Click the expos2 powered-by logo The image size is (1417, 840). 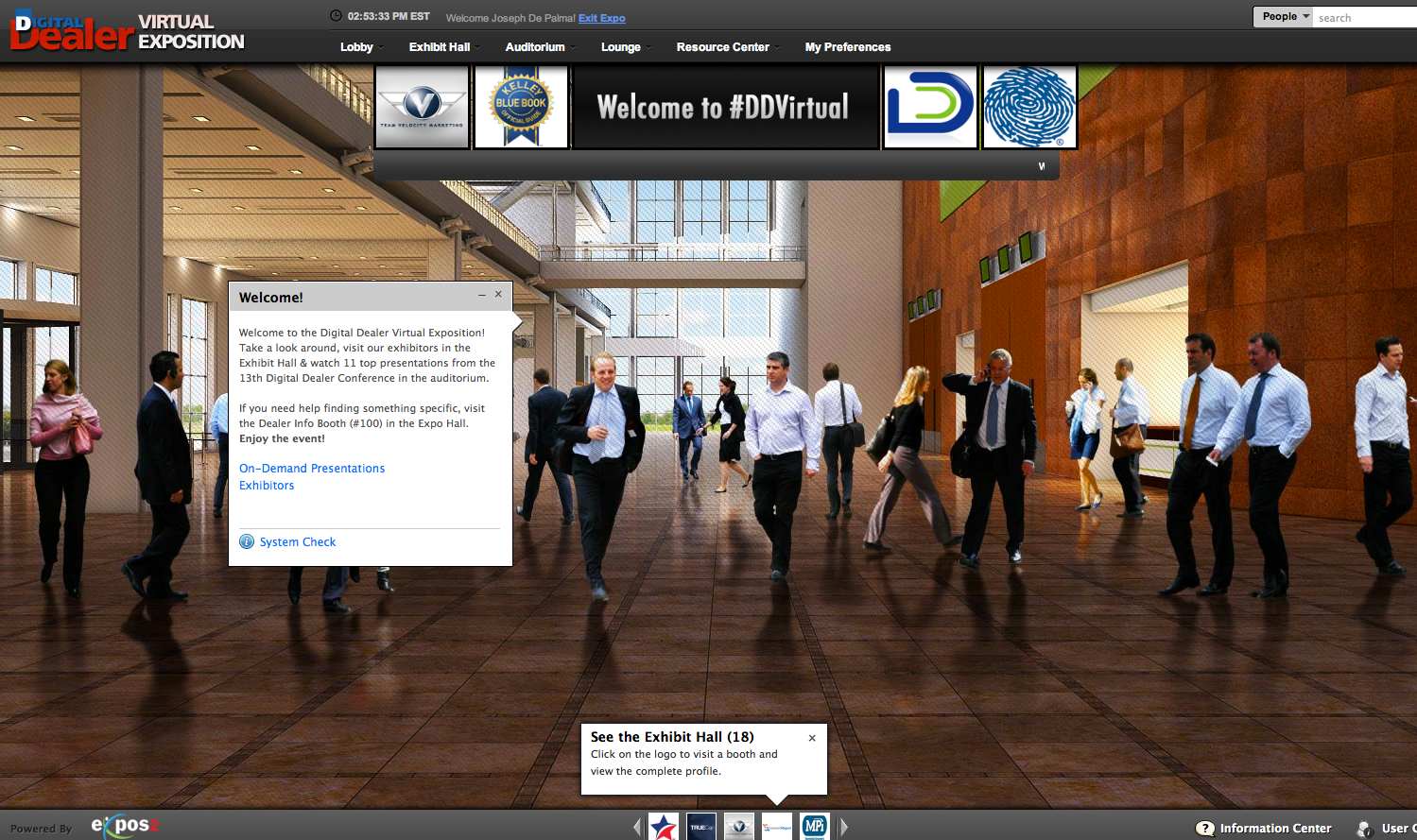point(125,826)
